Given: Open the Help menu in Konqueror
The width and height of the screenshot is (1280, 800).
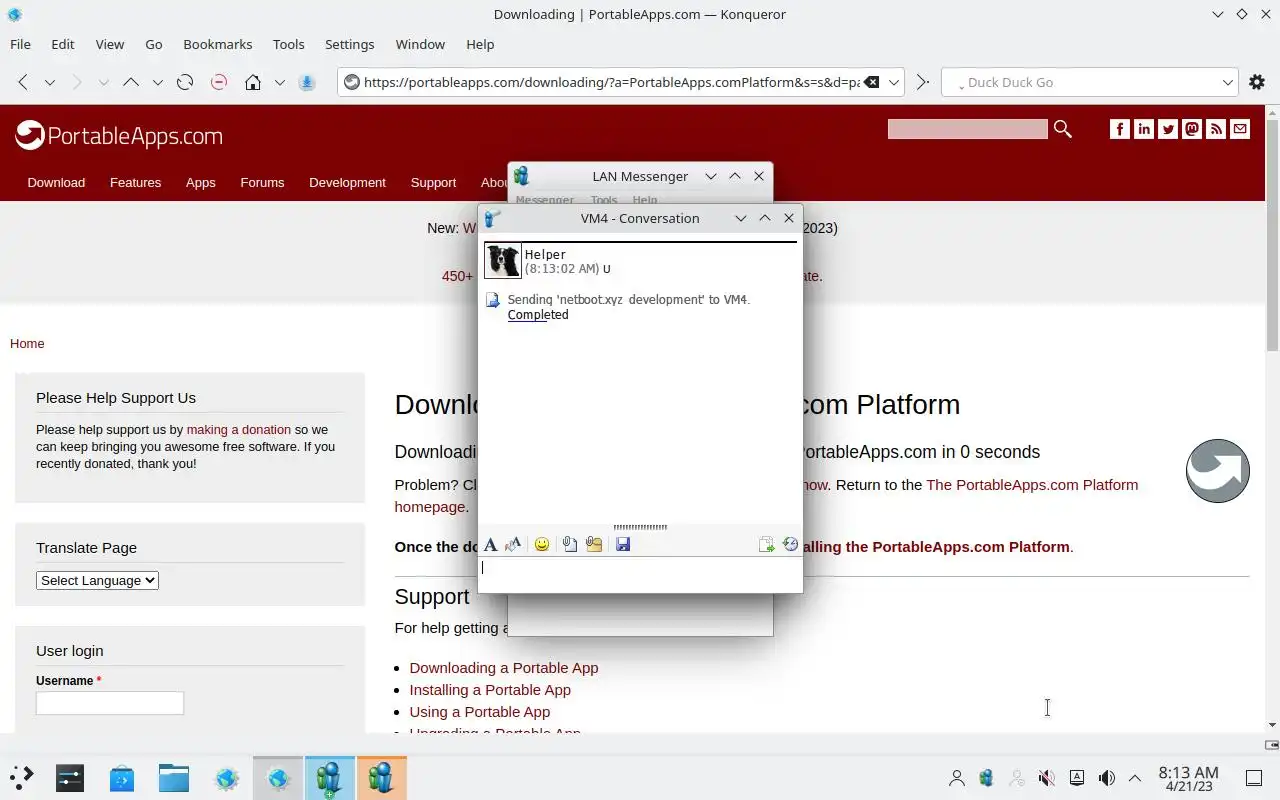Looking at the screenshot, I should 480,44.
